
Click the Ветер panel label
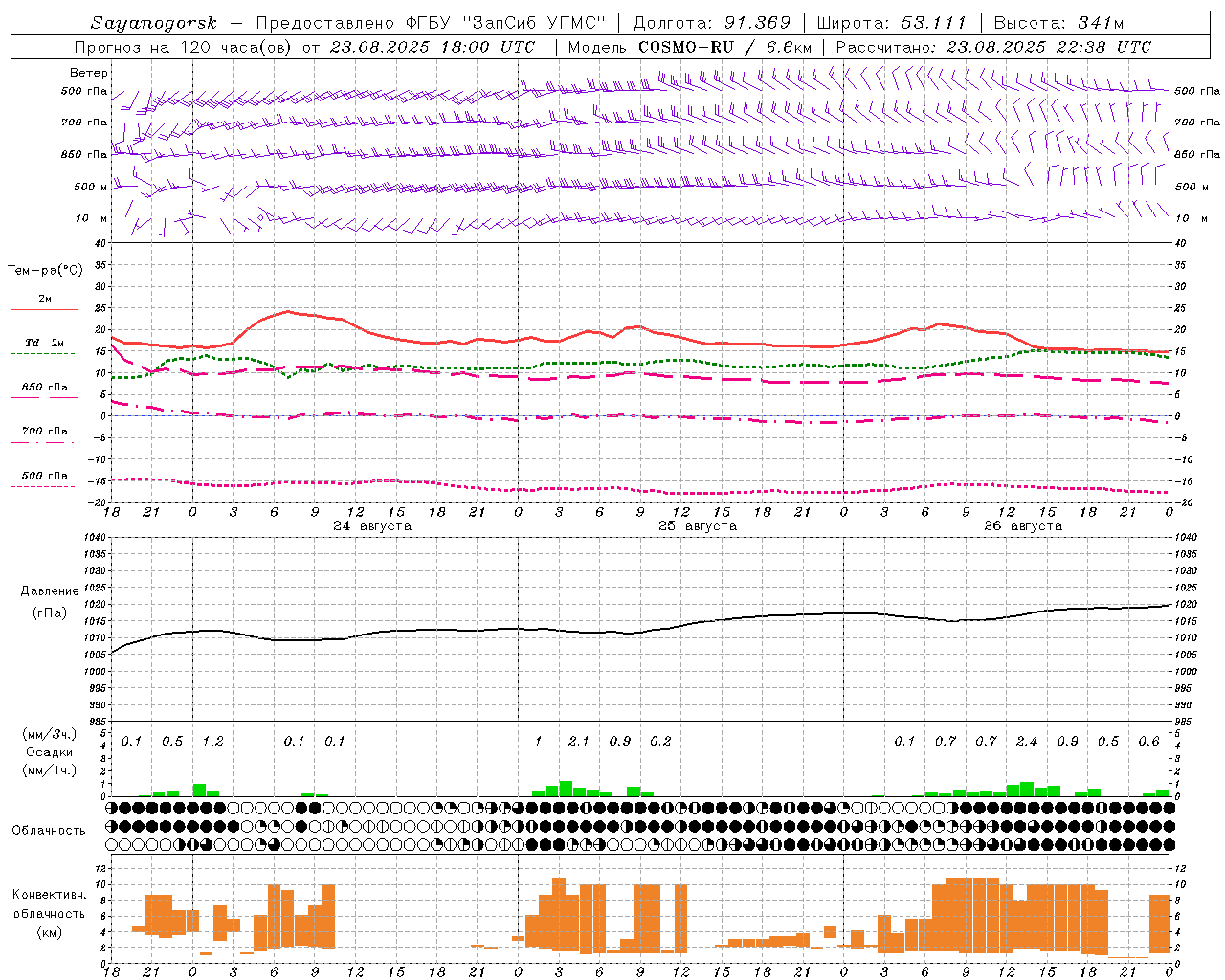[x=88, y=73]
